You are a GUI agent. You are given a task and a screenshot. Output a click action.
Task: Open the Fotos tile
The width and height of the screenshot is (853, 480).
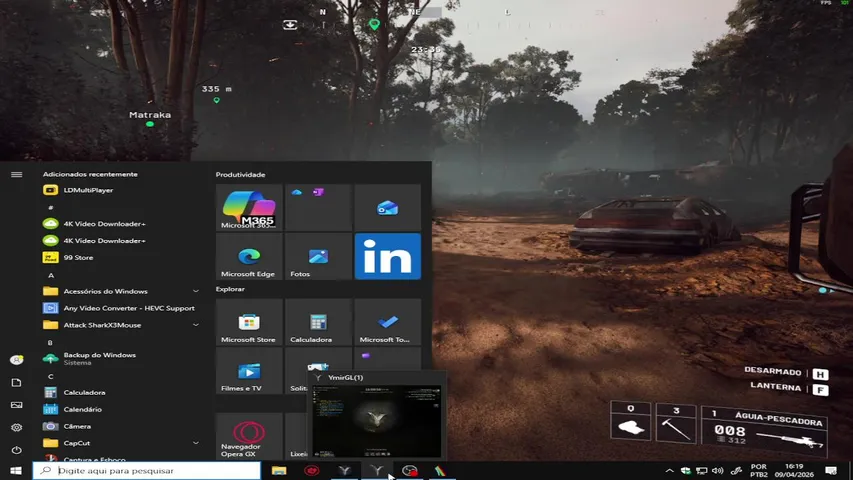[x=318, y=256]
